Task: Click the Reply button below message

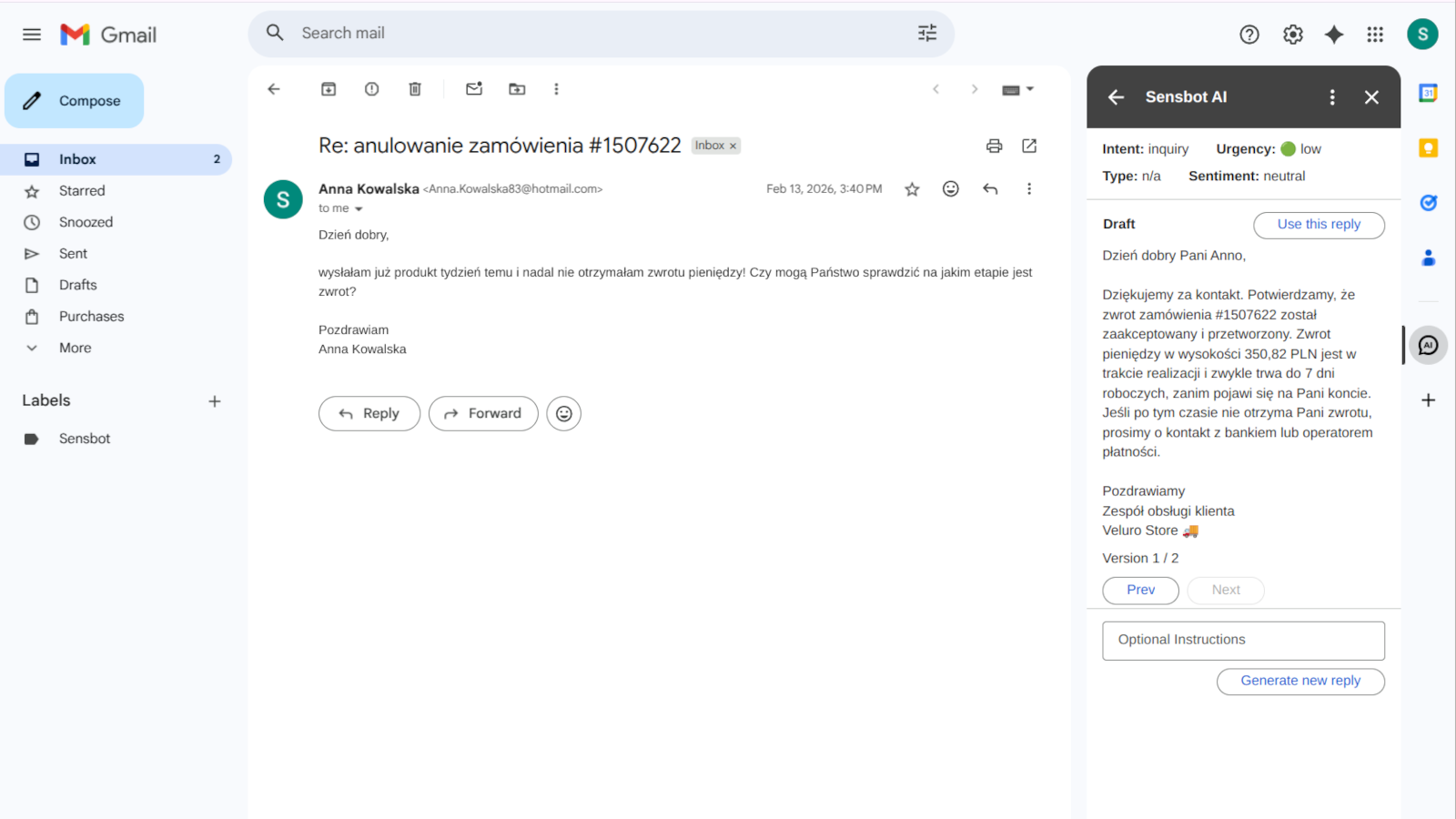Action: point(369,413)
